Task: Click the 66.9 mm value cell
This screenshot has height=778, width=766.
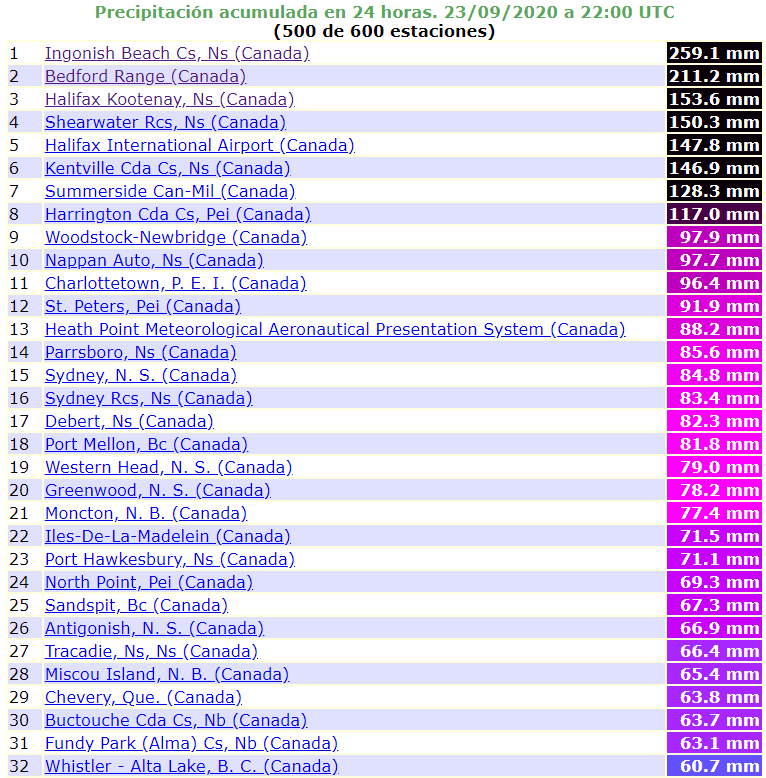Action: click(x=714, y=628)
